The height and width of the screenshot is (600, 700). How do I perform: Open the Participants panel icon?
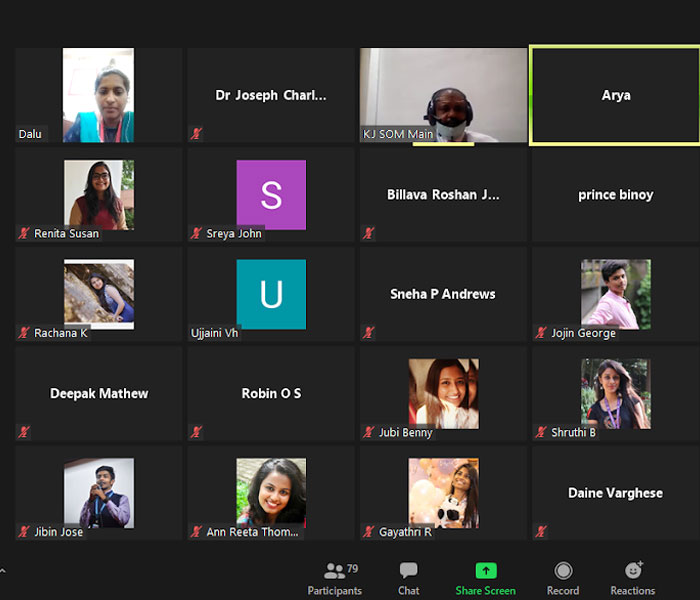click(334, 570)
